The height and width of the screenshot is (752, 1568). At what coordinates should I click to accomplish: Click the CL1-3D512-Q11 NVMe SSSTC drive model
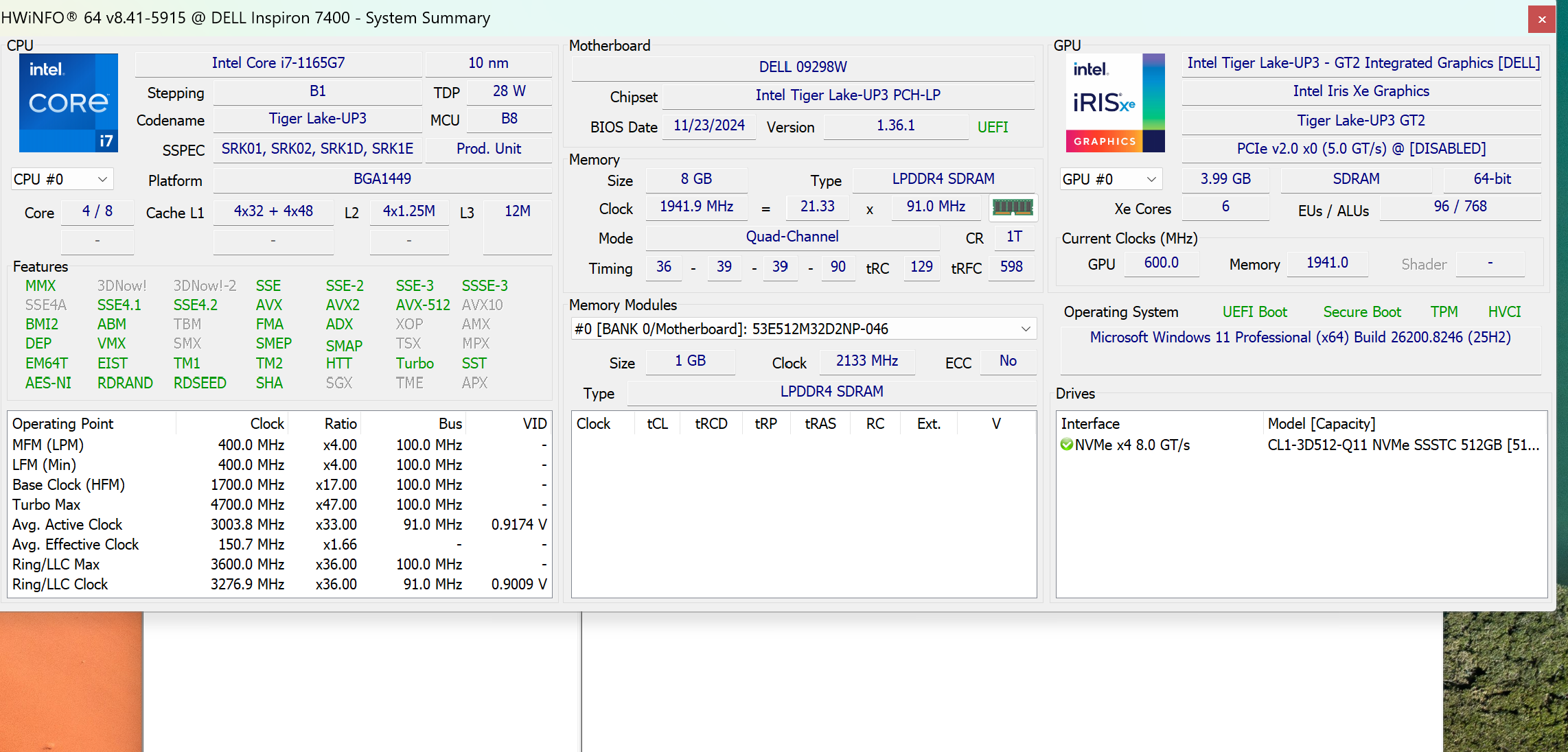(x=1403, y=445)
